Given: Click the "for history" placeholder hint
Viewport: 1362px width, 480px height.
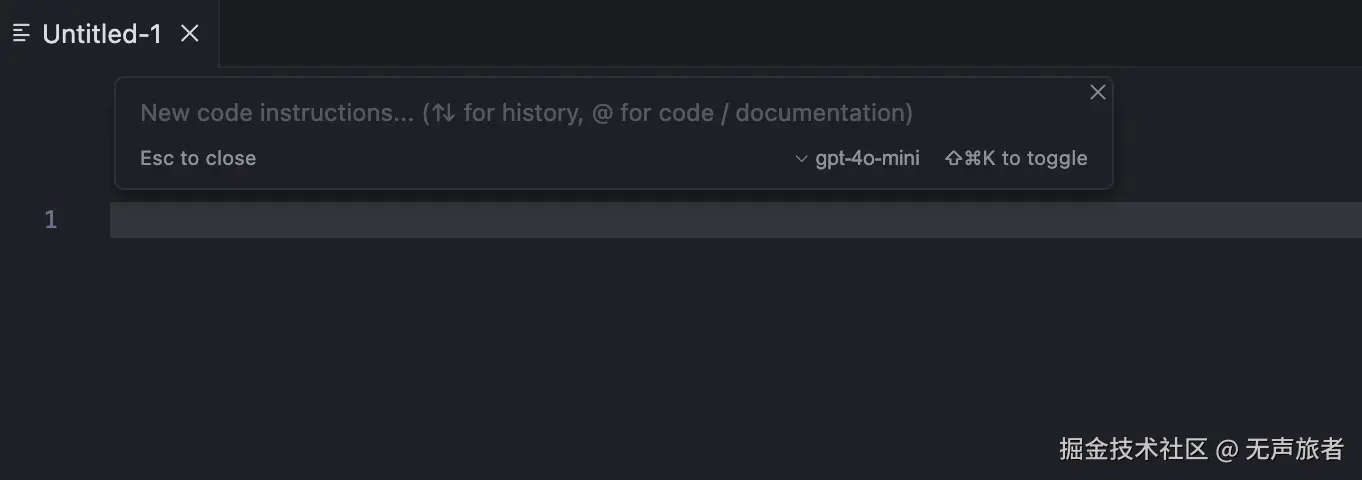Looking at the screenshot, I should [523, 113].
